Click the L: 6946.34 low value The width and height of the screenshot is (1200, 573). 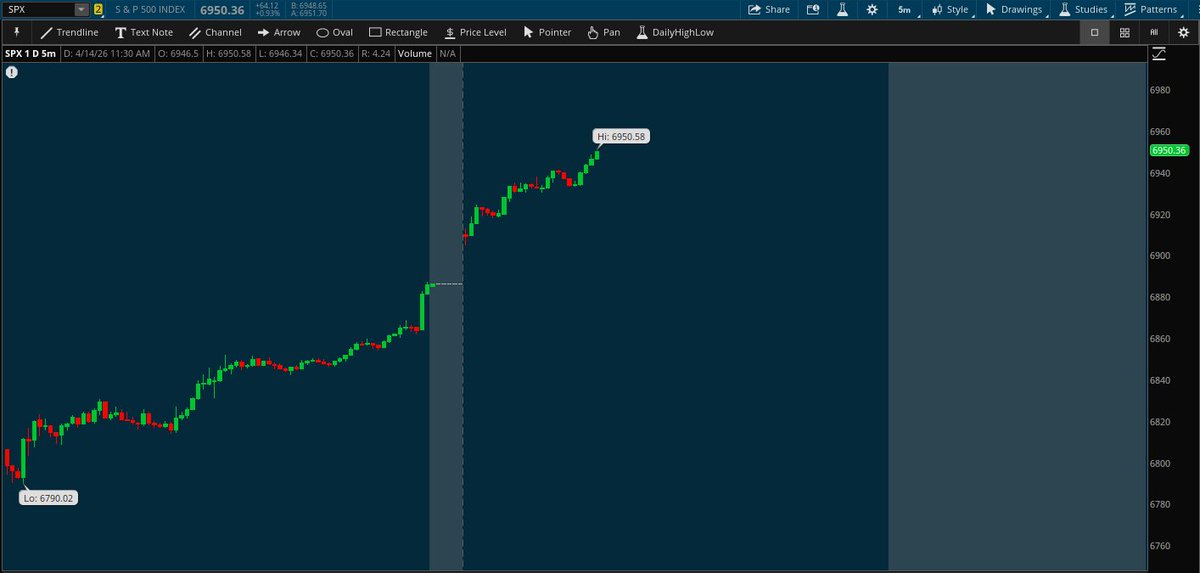[278, 53]
